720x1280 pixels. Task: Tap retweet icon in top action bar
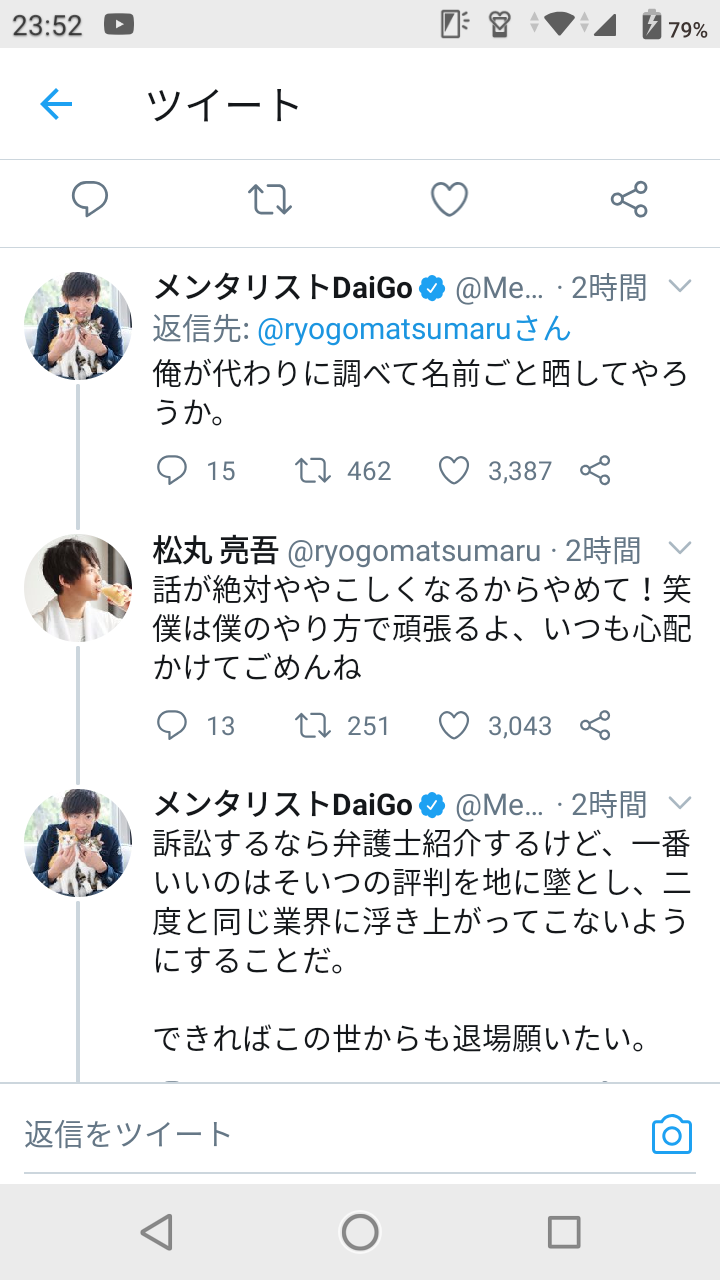coord(270,200)
